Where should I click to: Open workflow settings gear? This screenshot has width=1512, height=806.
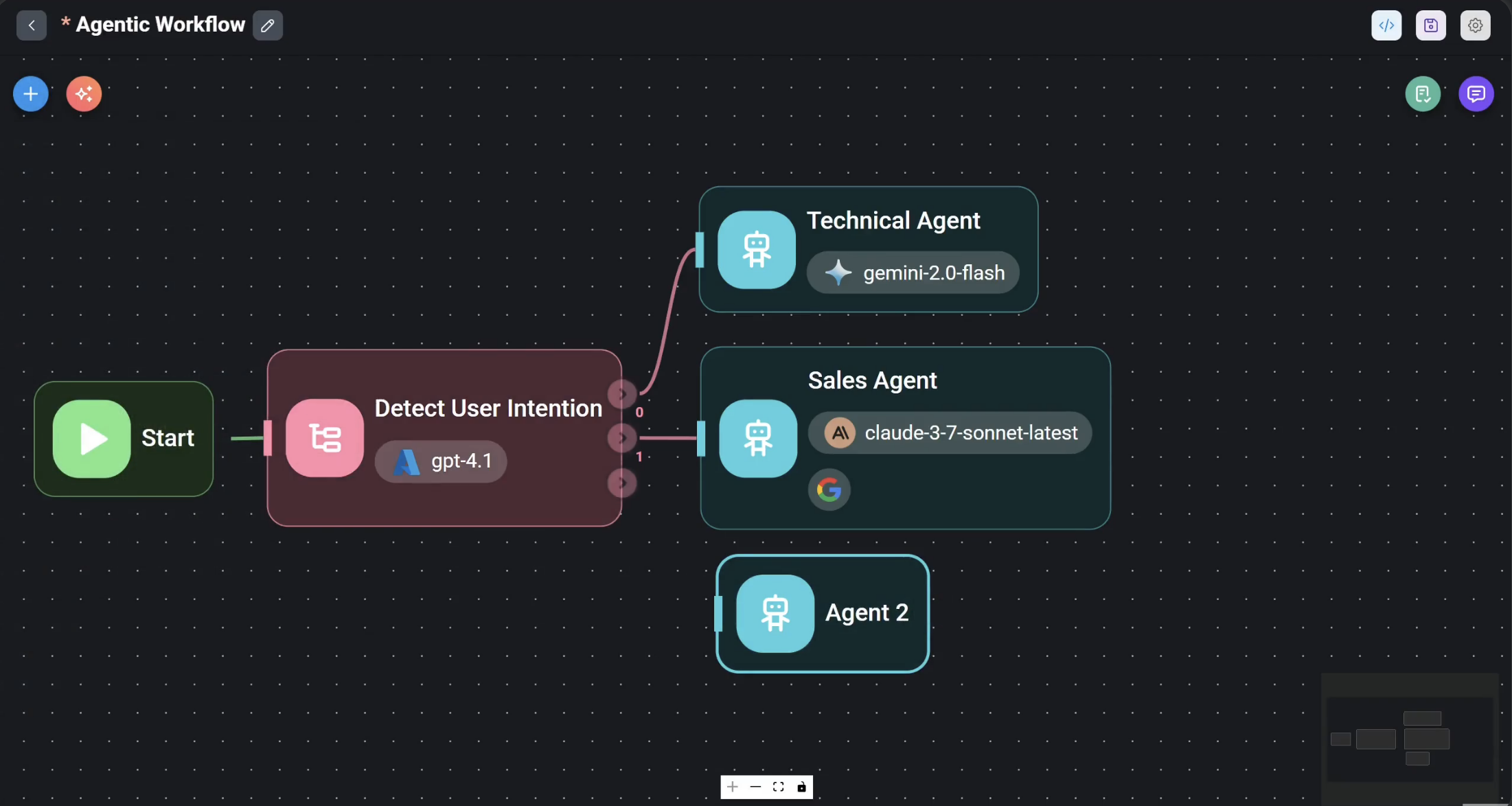(1475, 25)
